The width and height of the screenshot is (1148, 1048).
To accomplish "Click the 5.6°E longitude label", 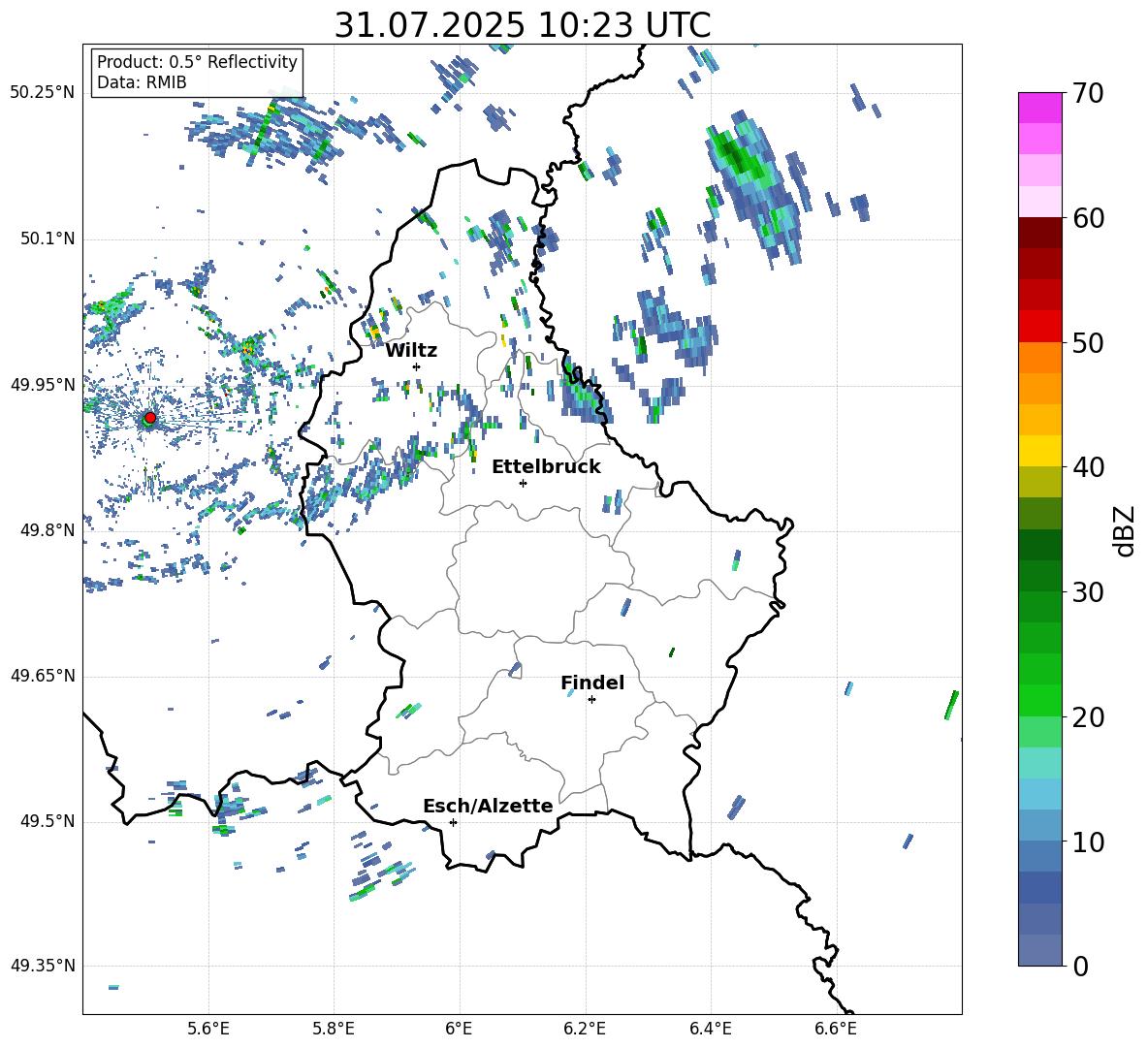I will [208, 1029].
